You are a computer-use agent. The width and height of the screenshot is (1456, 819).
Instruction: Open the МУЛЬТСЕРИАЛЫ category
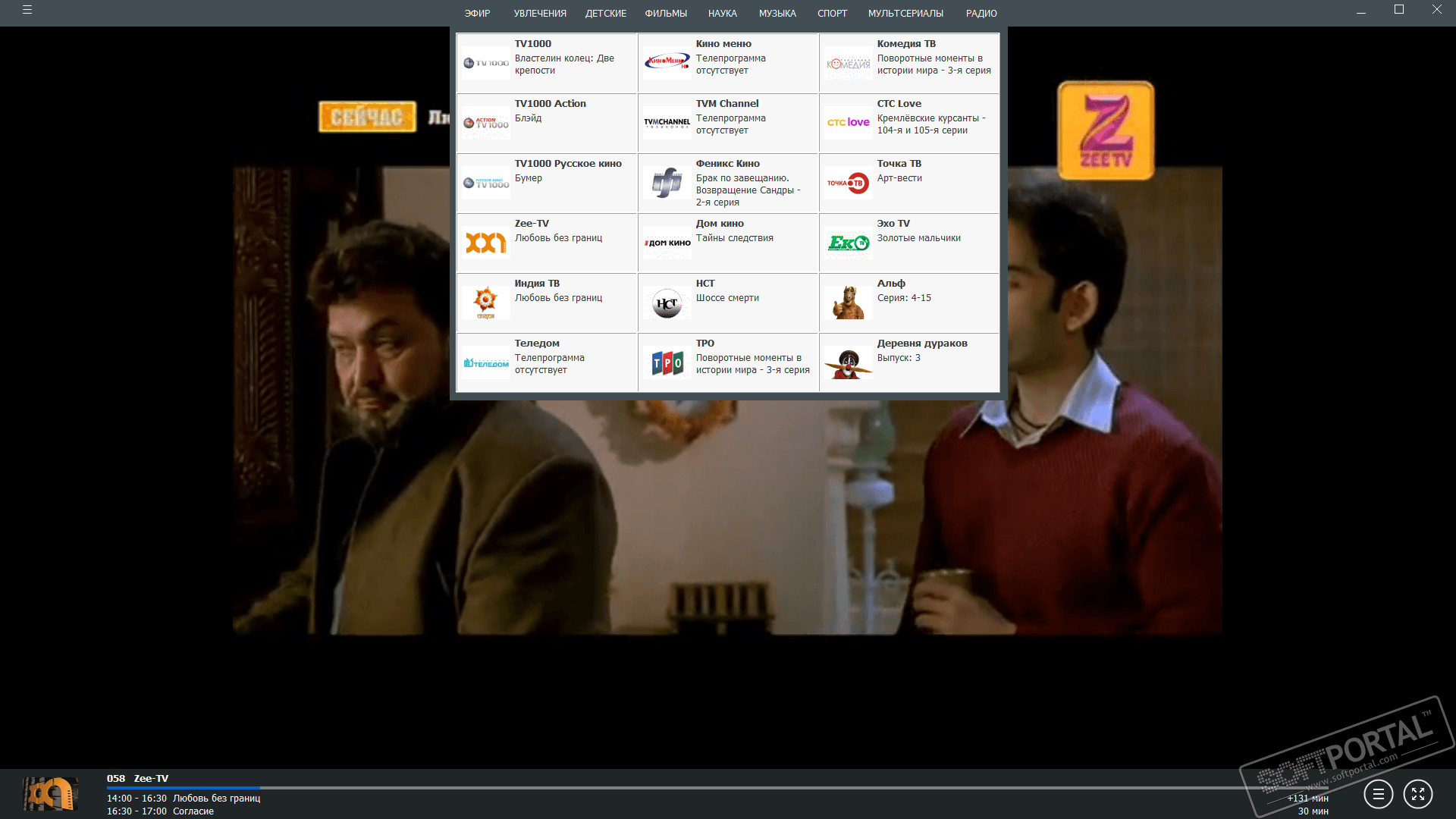(905, 14)
